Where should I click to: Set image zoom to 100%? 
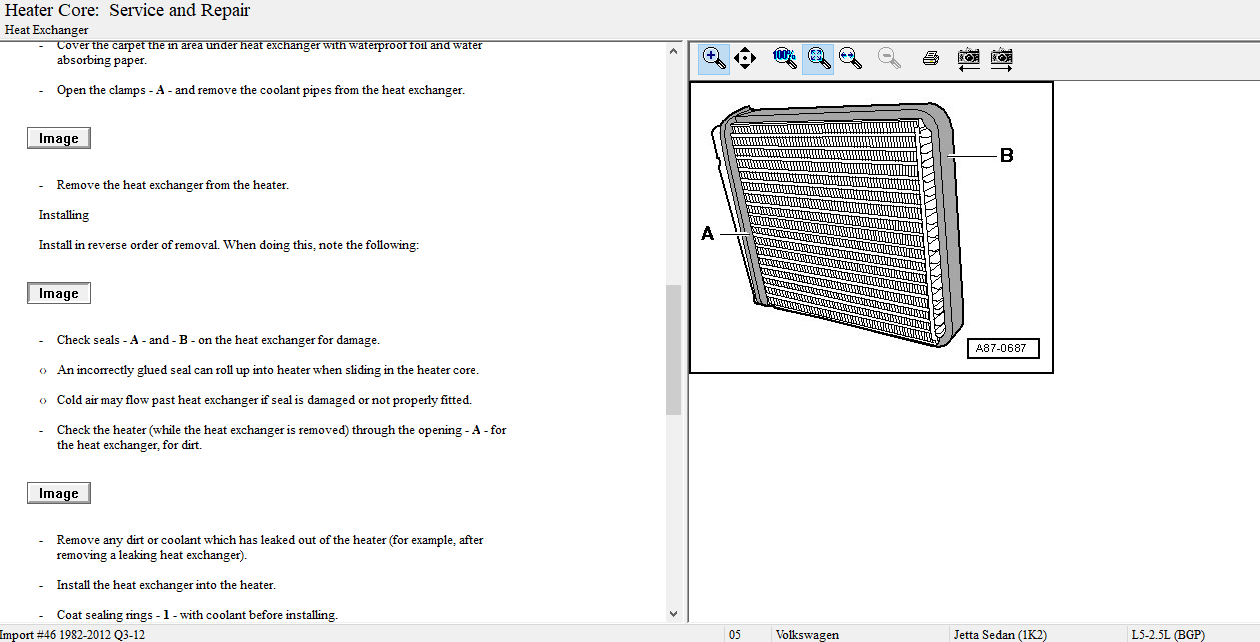click(x=784, y=58)
